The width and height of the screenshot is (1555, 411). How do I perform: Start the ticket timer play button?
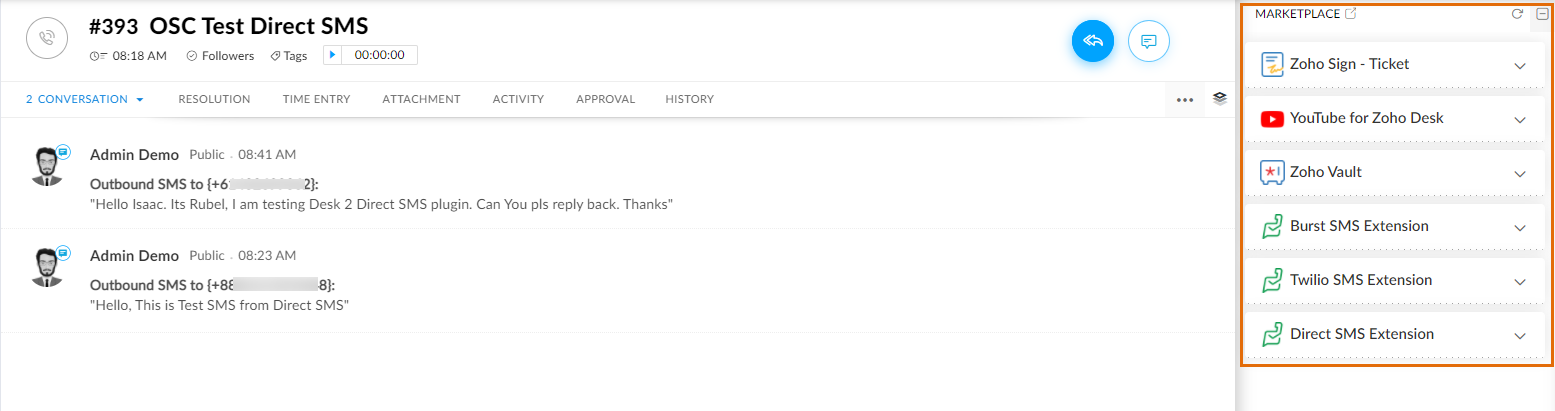tap(333, 55)
